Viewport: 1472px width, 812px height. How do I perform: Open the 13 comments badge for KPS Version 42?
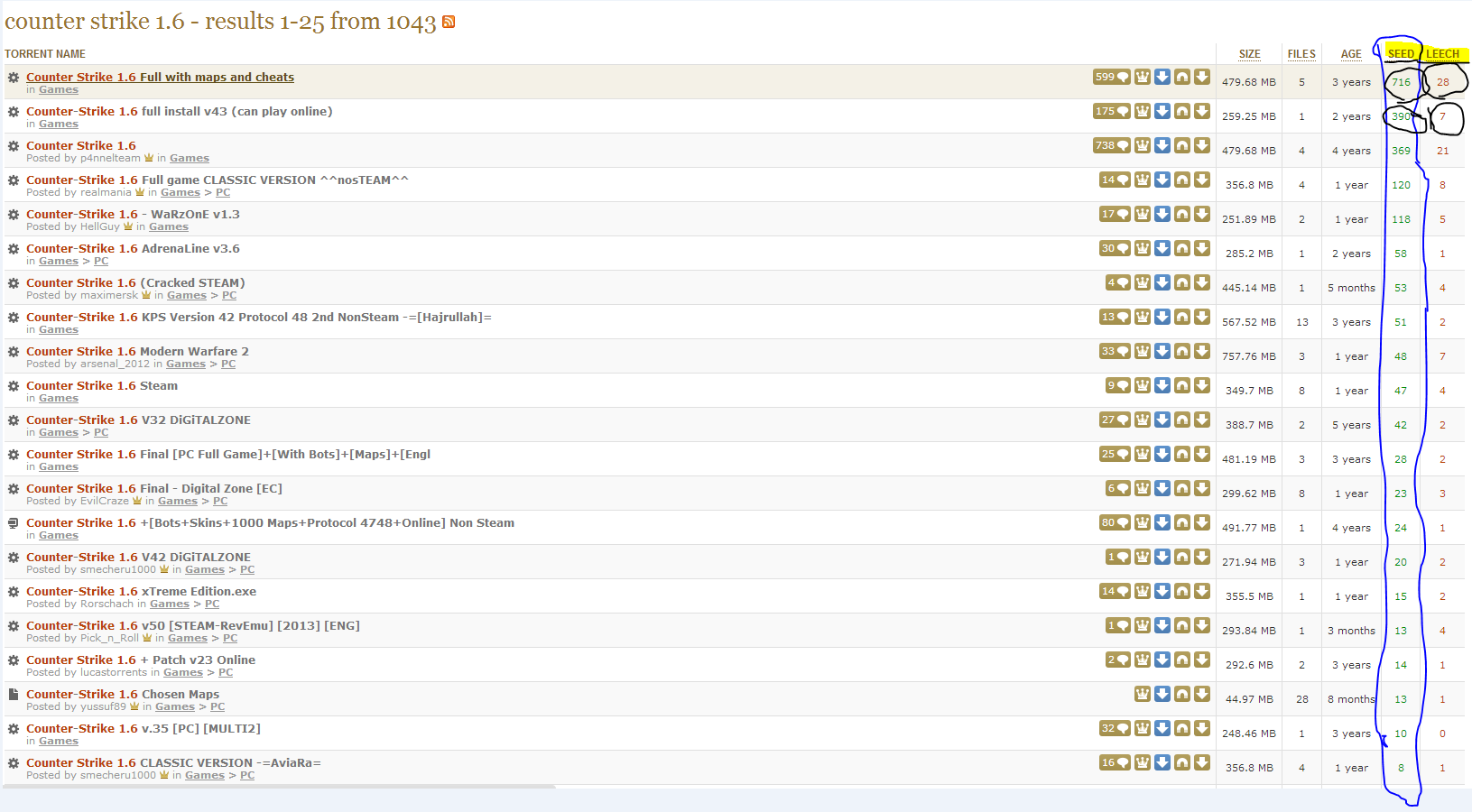point(1115,317)
